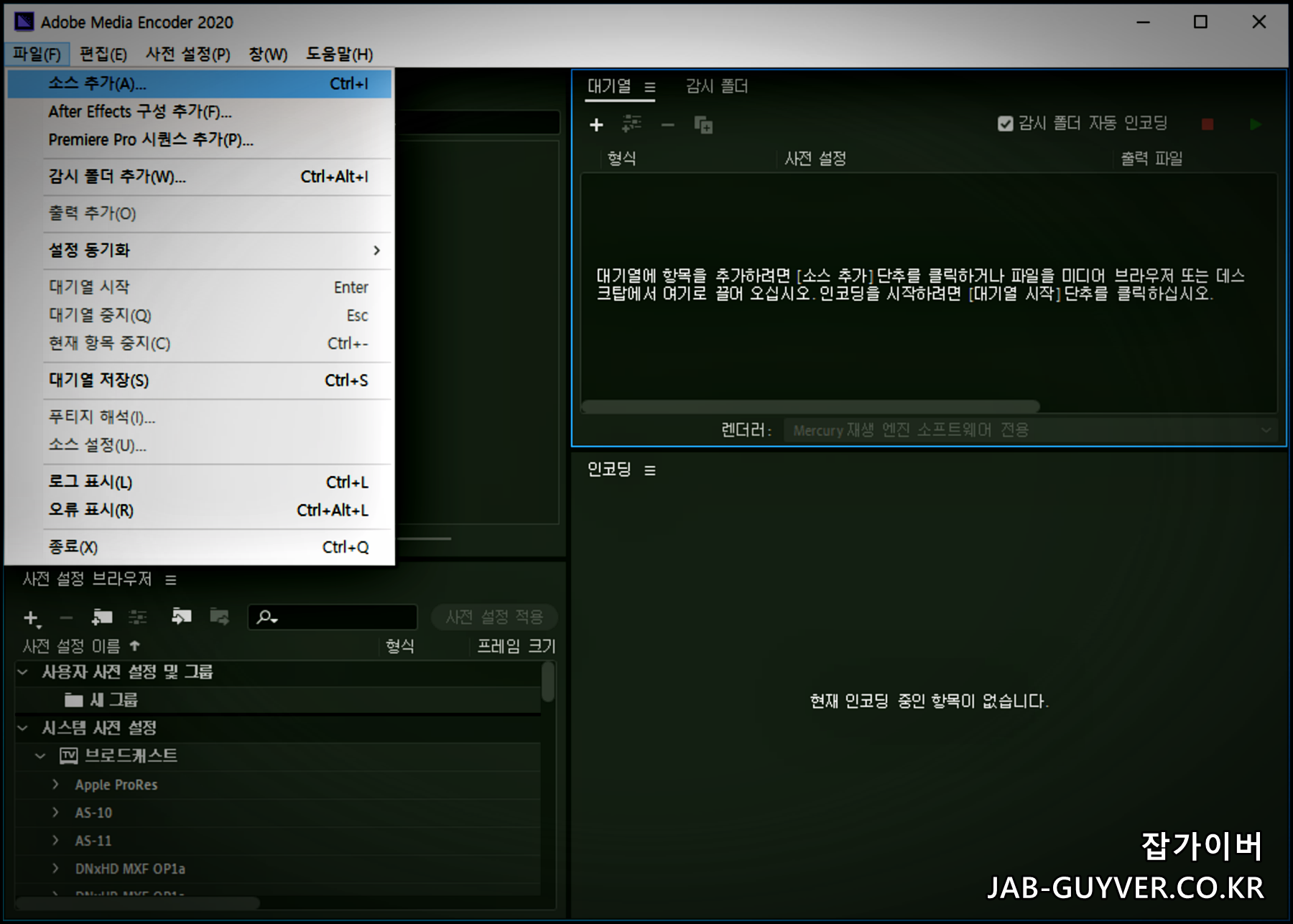Image resolution: width=1293 pixels, height=924 pixels.
Task: Click the search magnifier icon in preset browser
Action: [x=267, y=617]
